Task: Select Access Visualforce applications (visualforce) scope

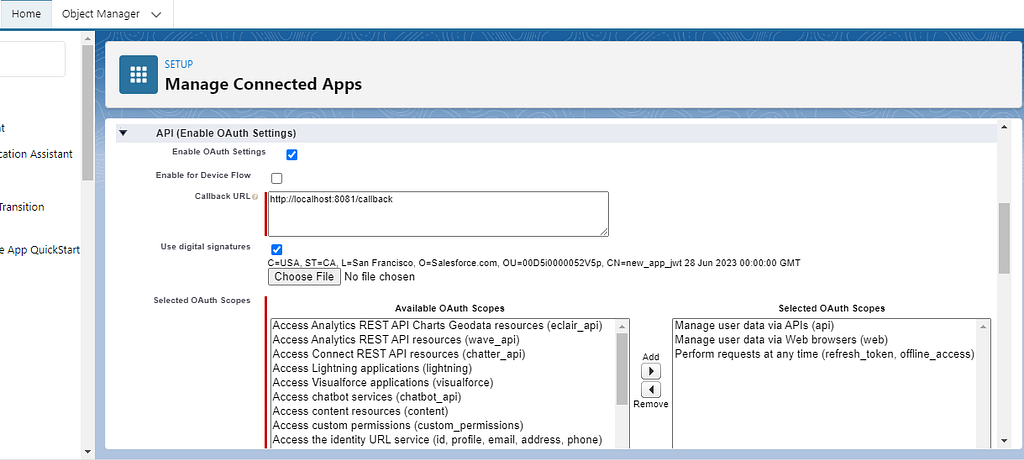Action: tap(383, 382)
